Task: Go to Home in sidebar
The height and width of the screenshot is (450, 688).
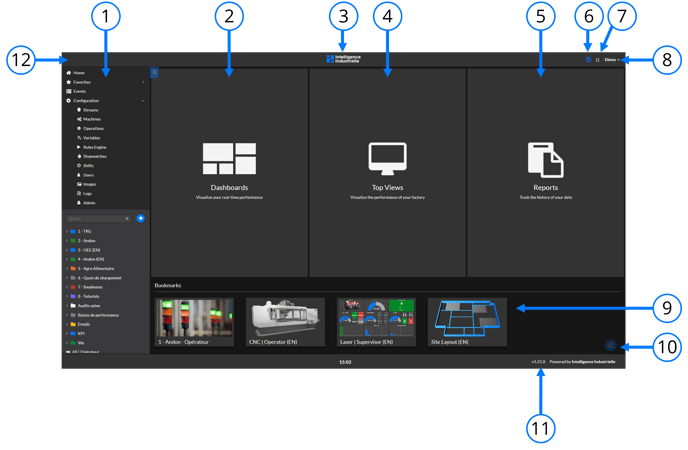Action: pyautogui.click(x=78, y=73)
